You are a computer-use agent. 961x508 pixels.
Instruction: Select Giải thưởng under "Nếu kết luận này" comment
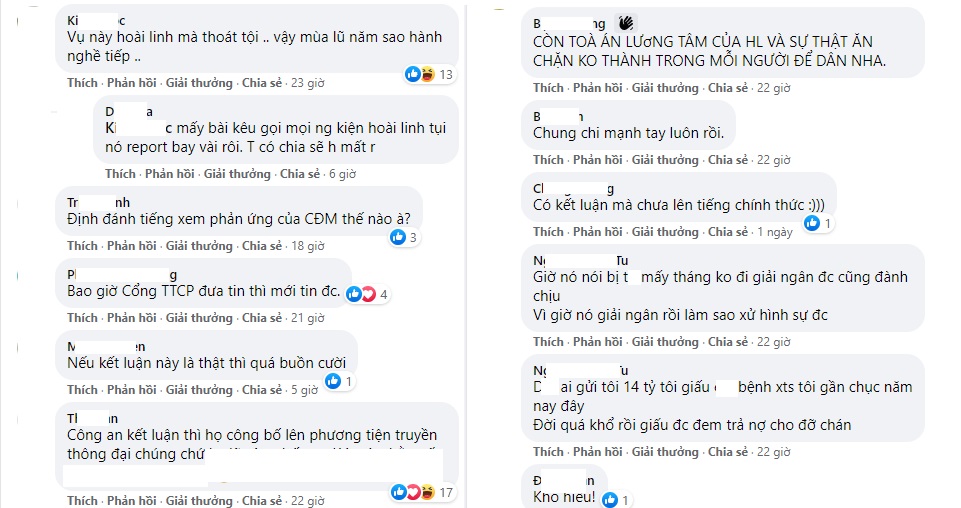198,390
